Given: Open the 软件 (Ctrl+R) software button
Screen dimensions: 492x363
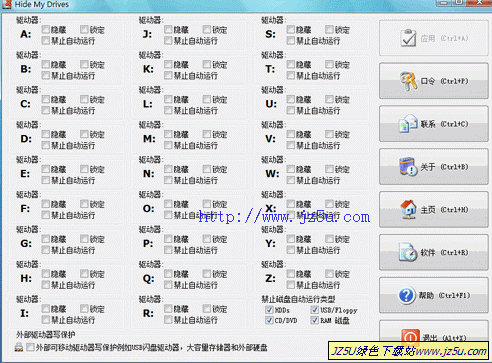Looking at the screenshot, I should pyautogui.click(x=434, y=252).
